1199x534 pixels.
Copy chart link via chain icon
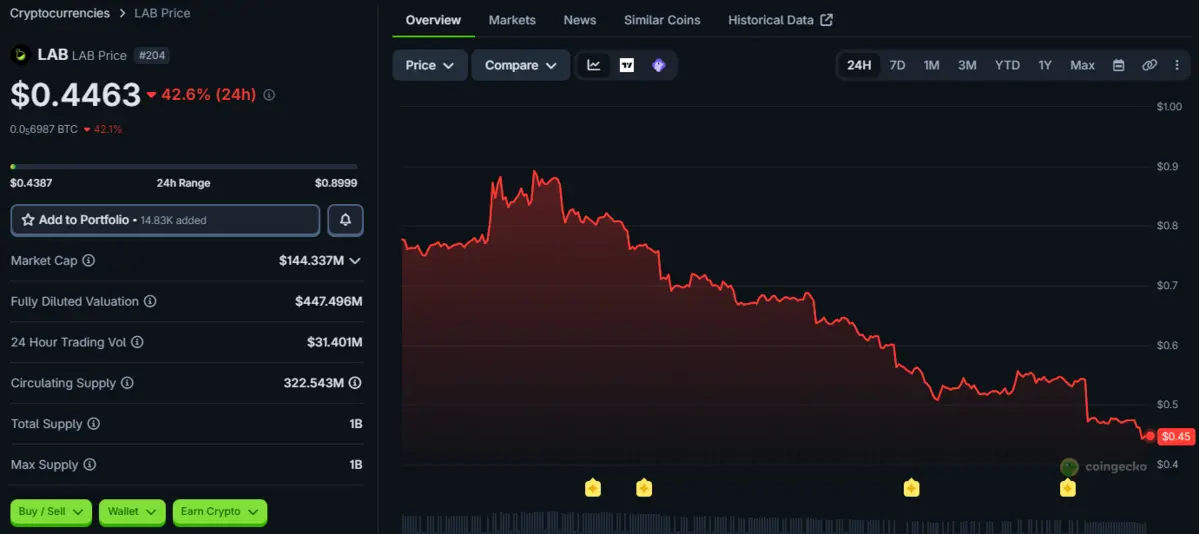point(1149,65)
